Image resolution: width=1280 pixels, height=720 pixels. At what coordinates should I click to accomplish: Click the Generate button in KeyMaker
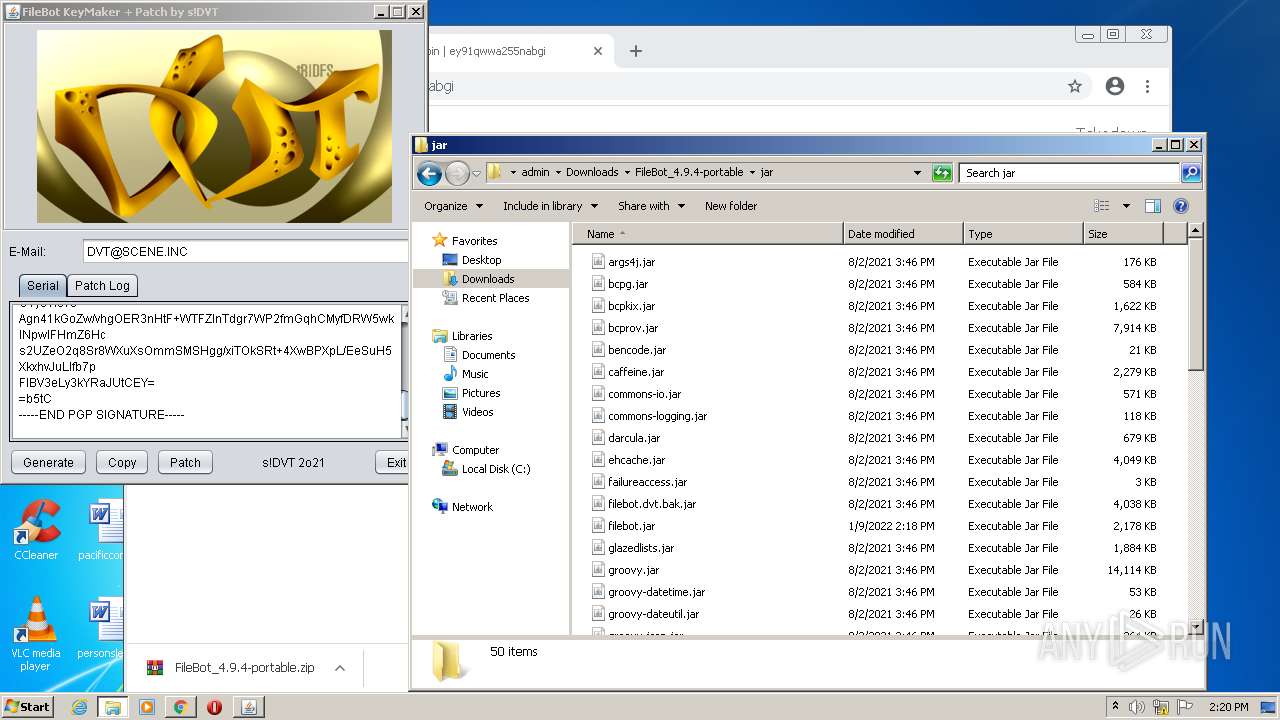48,462
